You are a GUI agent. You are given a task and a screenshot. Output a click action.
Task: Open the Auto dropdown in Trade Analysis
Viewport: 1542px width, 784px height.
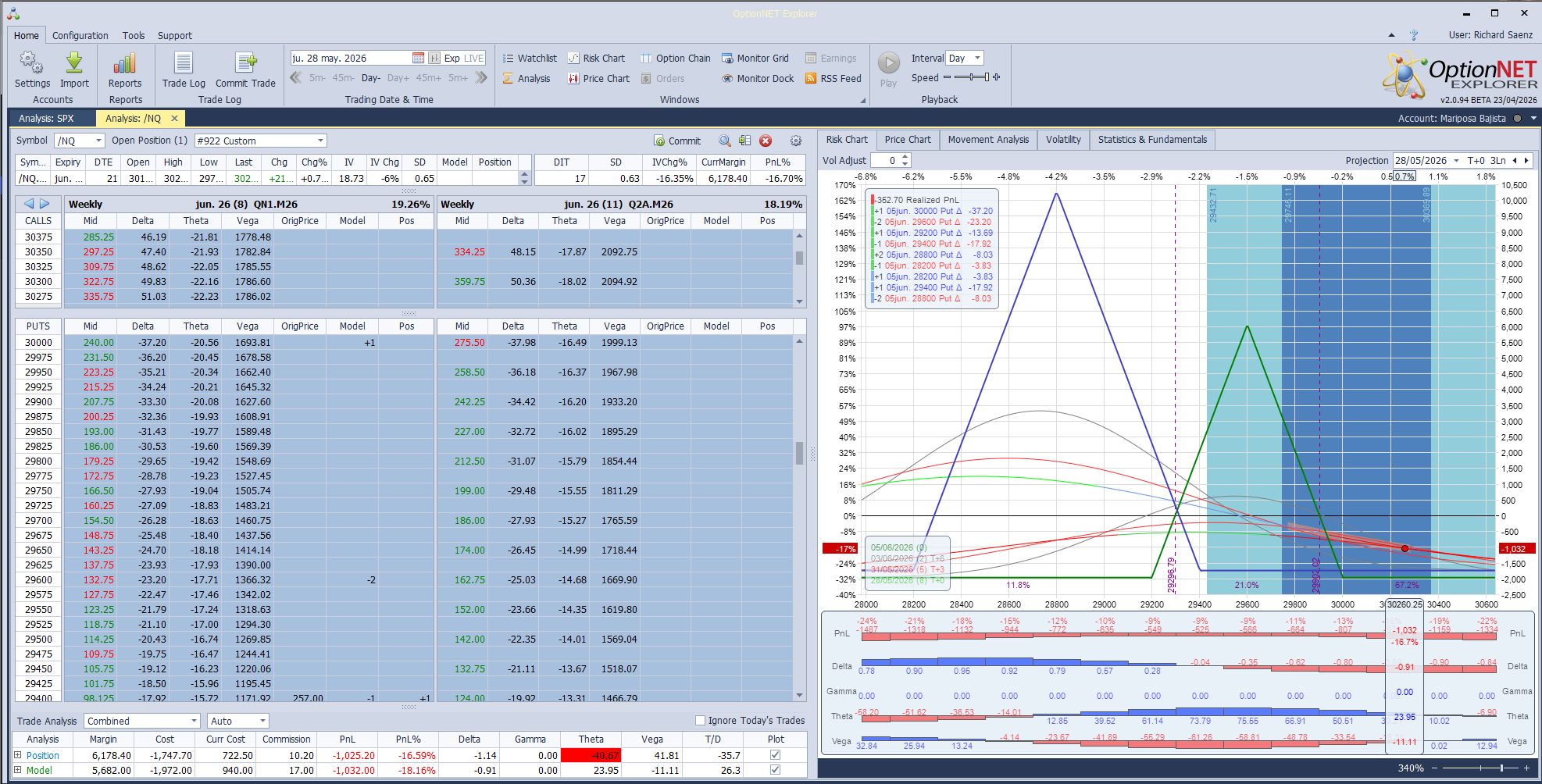(x=238, y=721)
